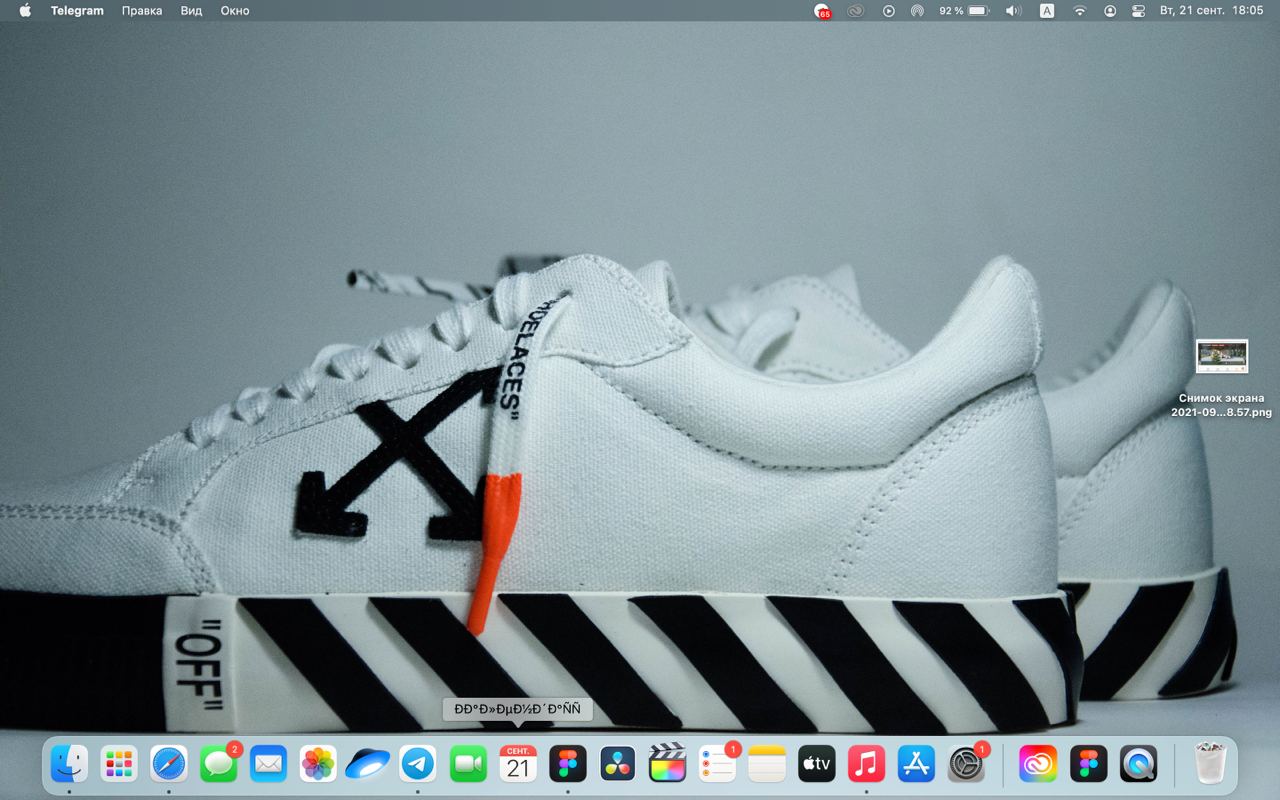Open Reminders from the dock

pos(717,764)
